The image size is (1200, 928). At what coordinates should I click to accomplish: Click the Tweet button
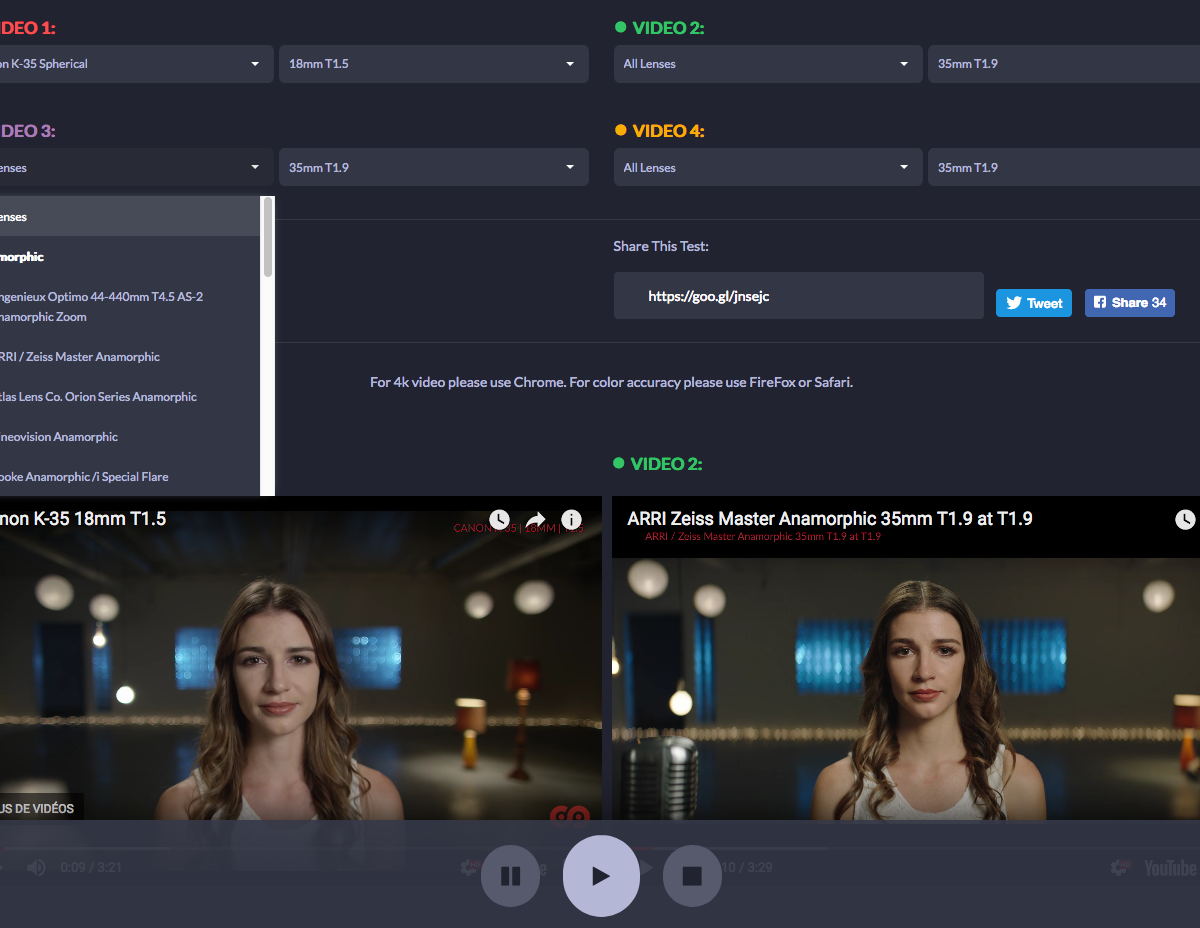click(1034, 303)
